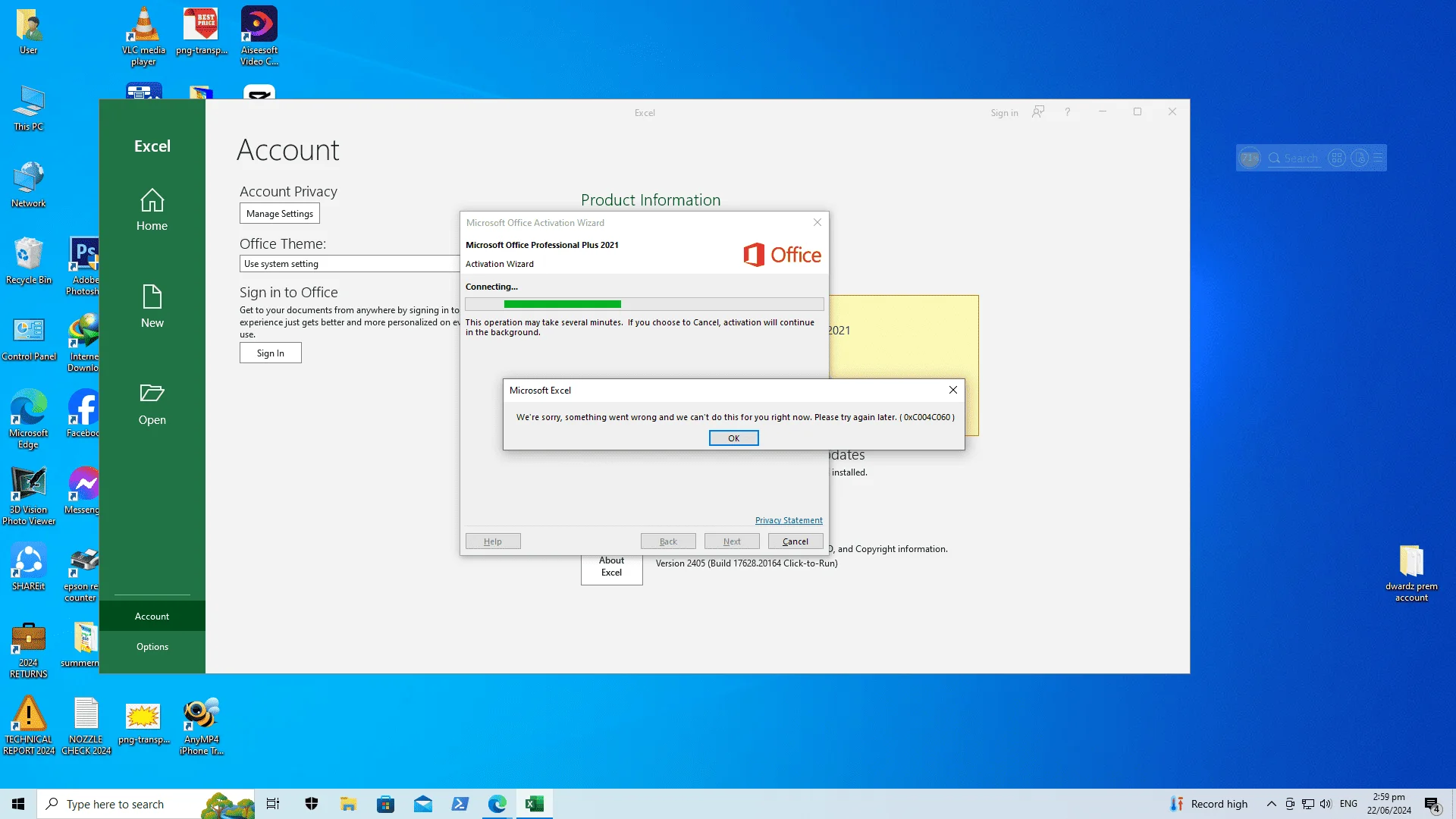The width and height of the screenshot is (1456, 819).
Task: Click the hamburger menu icon in desktop widget
Action: point(1378,158)
